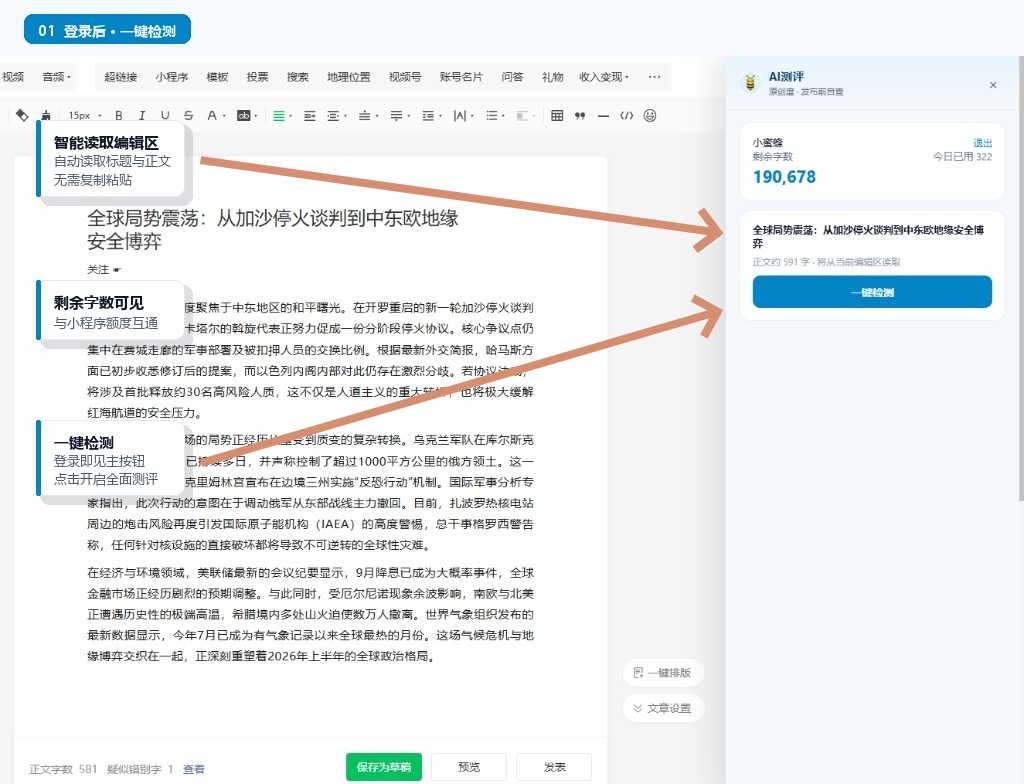Insert 地理位置
Viewport: 1024px width, 784px height.
point(349,77)
